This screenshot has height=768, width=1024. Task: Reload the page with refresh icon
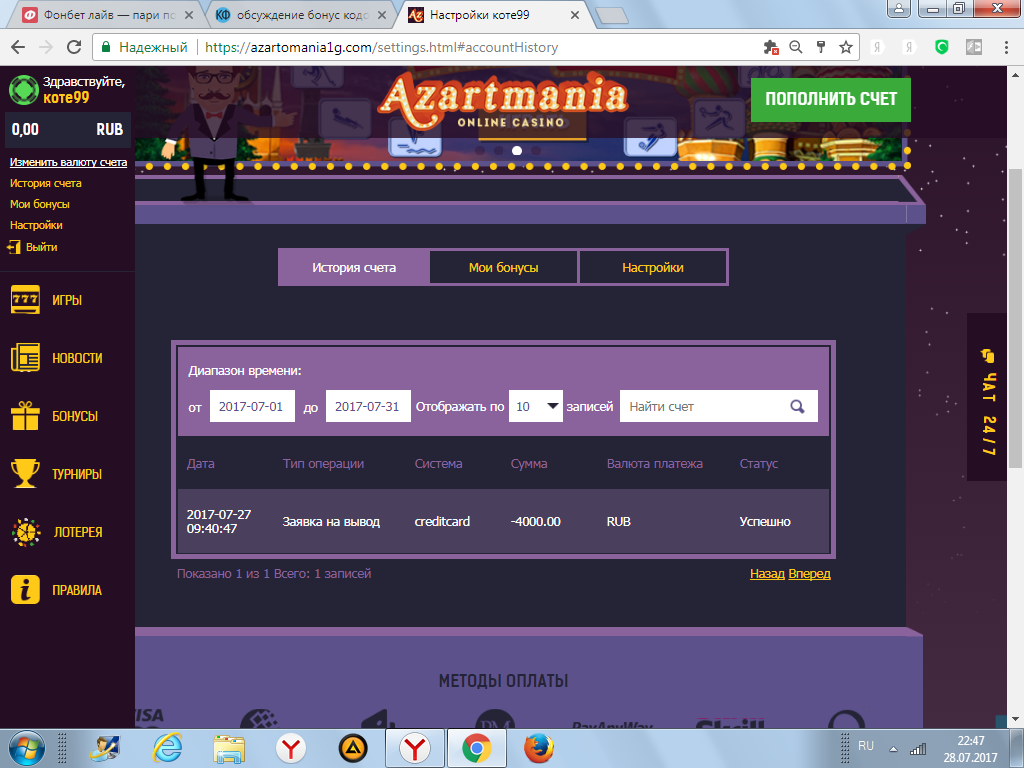point(74,47)
